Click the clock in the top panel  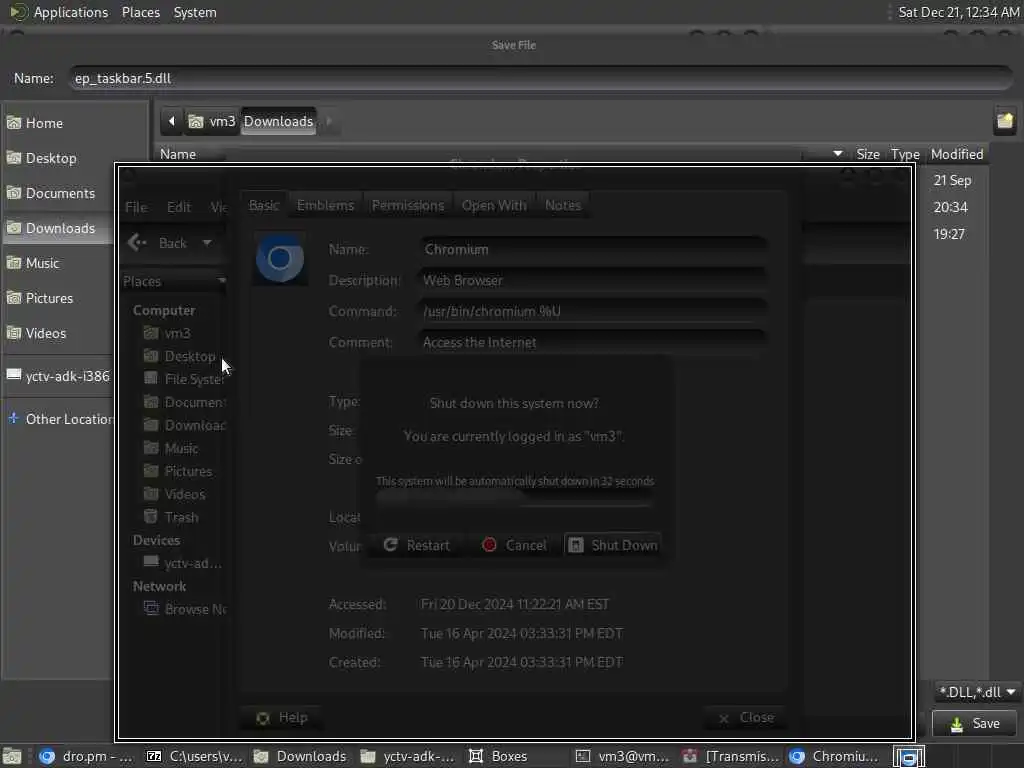958,12
